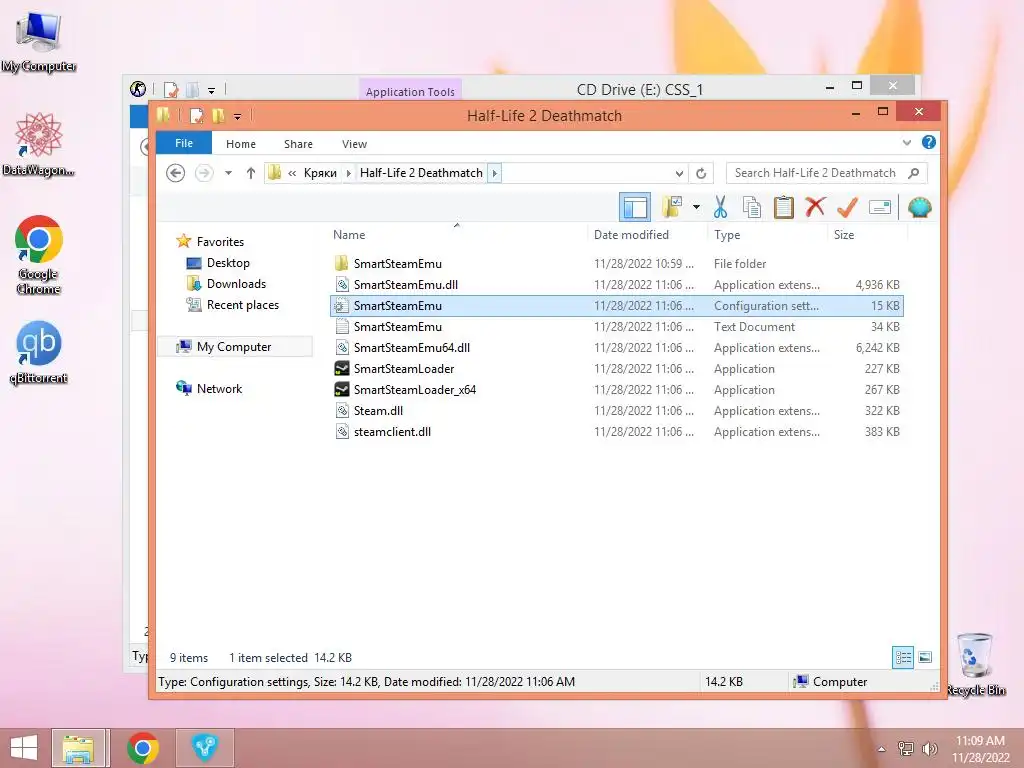1024x768 pixels.
Task: Click the Search Half-Life 2 Deathmatch field
Action: [826, 173]
